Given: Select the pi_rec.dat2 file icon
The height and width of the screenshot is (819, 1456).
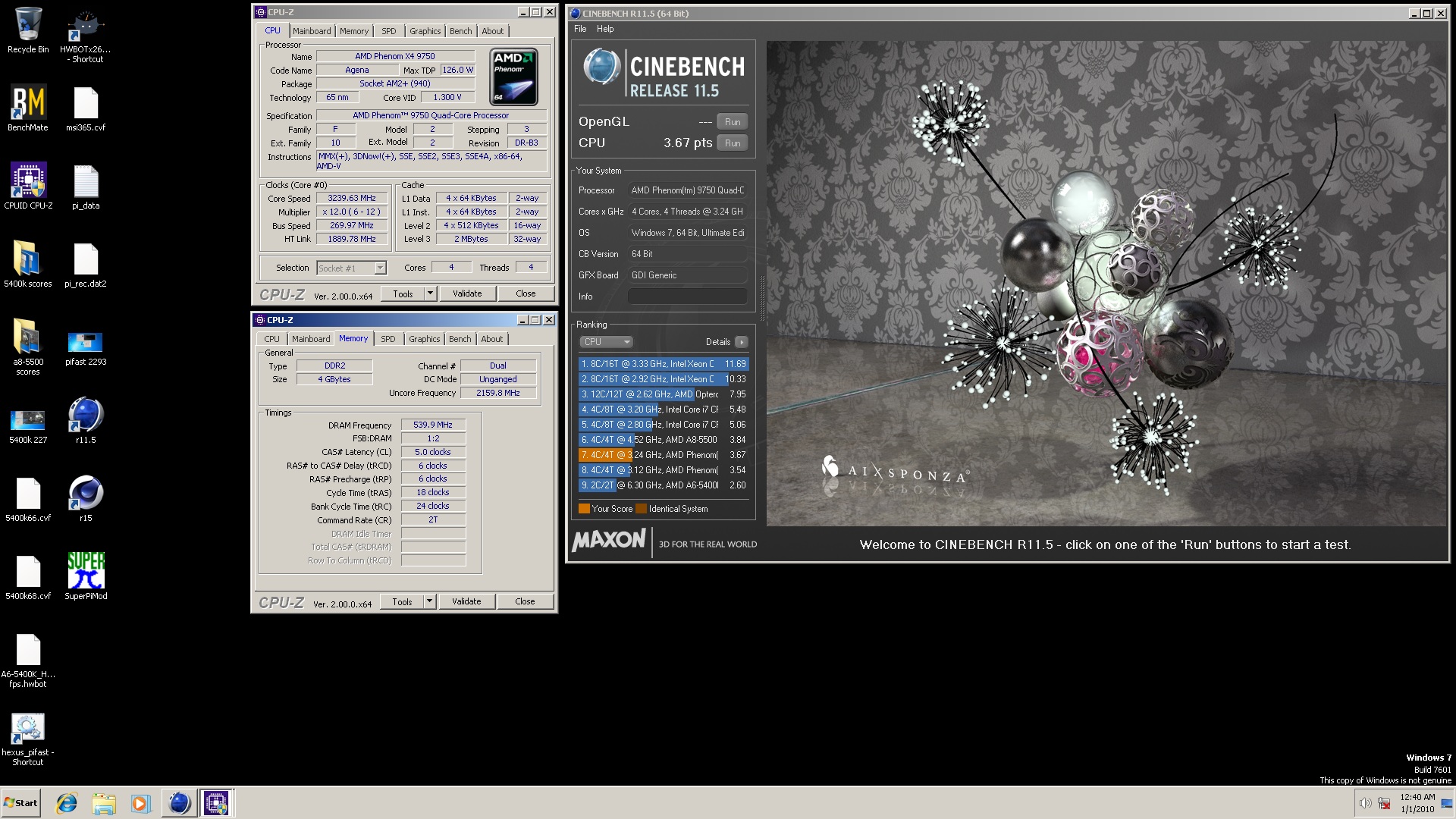Looking at the screenshot, I should pyautogui.click(x=86, y=264).
